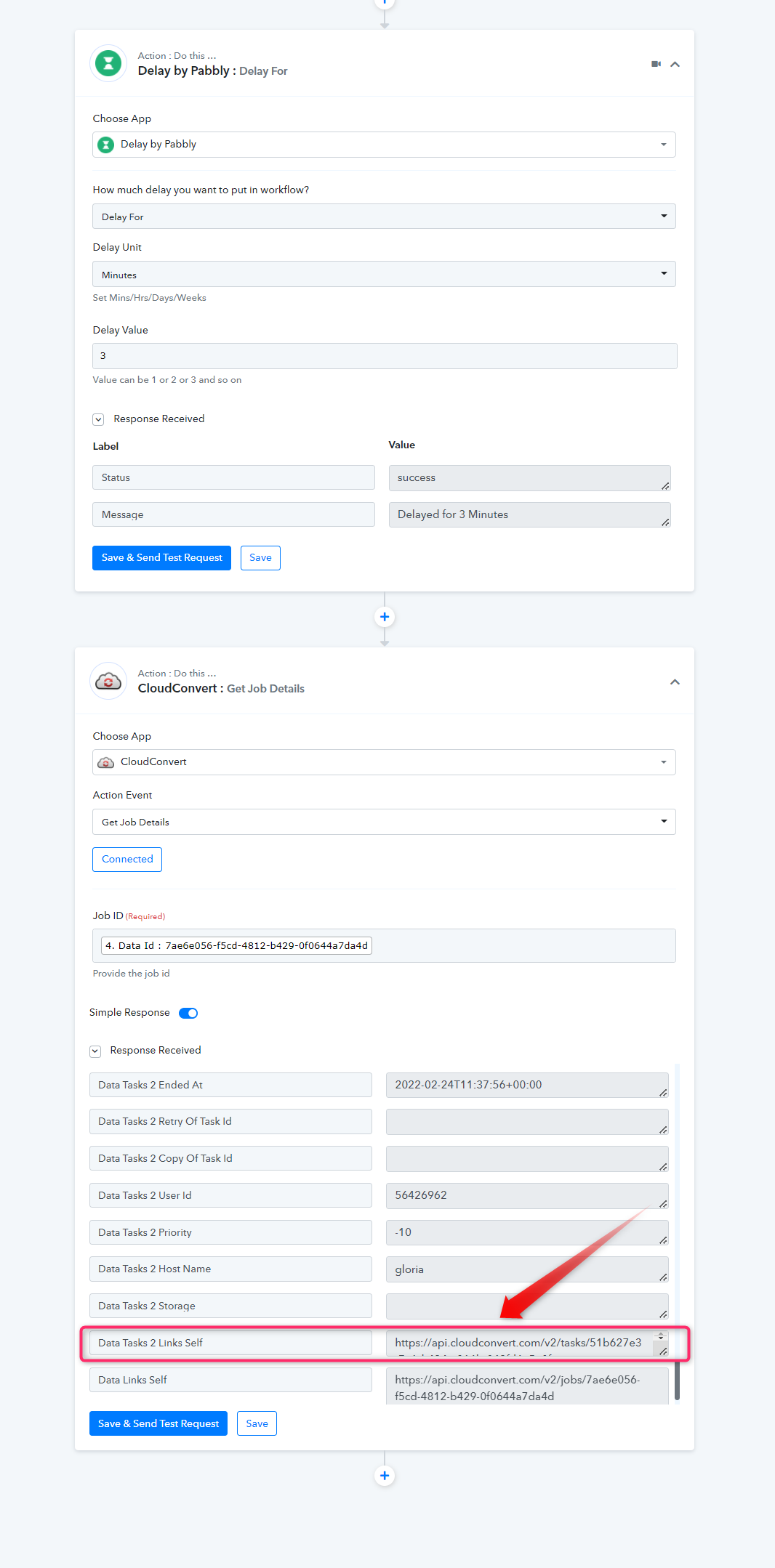
Task: Click the resize handle of the success value
Action: (x=665, y=486)
